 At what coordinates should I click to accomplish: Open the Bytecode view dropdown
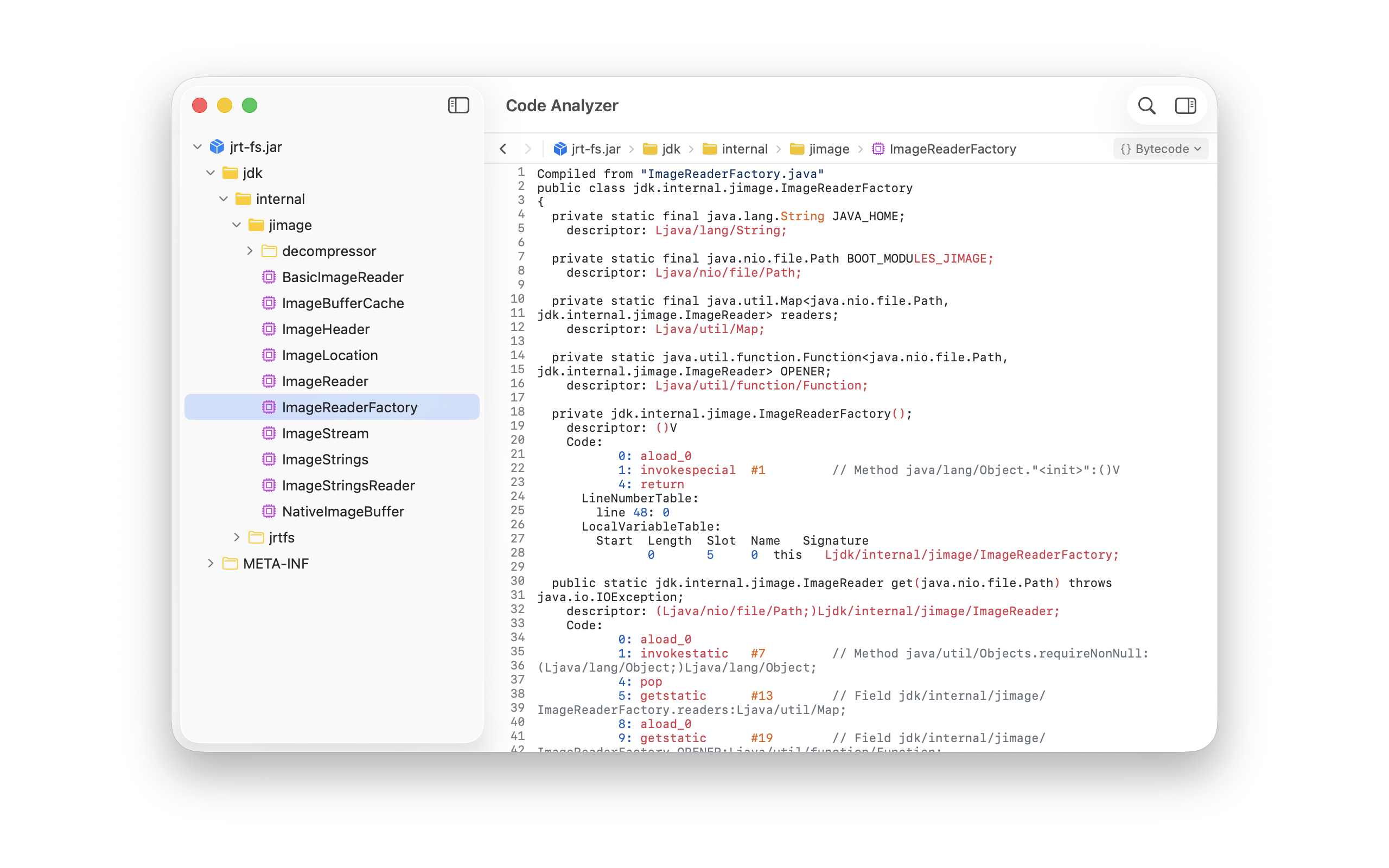(1161, 149)
